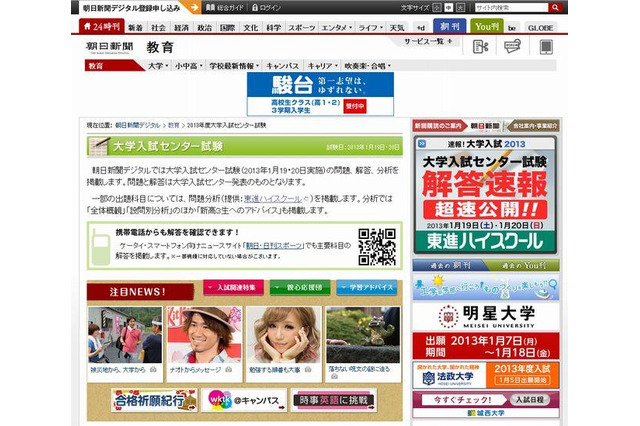Click the ログイン lock icon

(255, 7)
